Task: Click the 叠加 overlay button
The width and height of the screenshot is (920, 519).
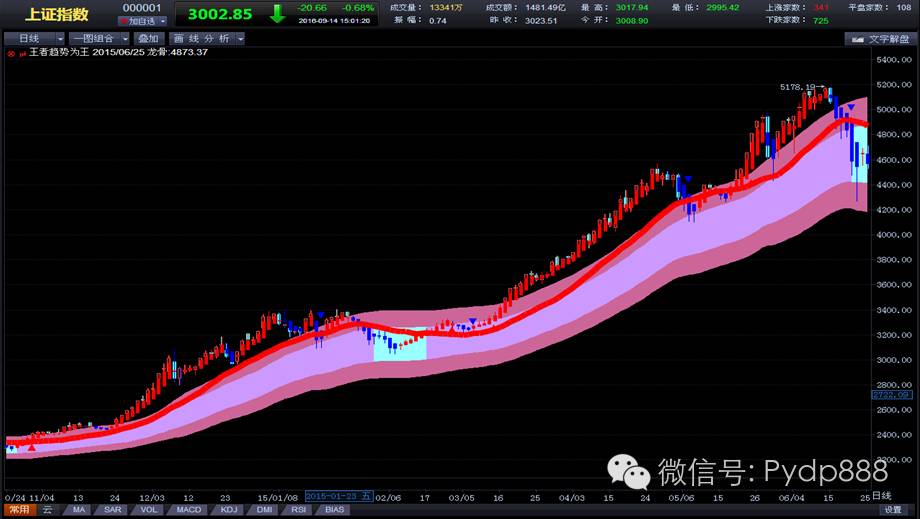Action: [x=148, y=39]
